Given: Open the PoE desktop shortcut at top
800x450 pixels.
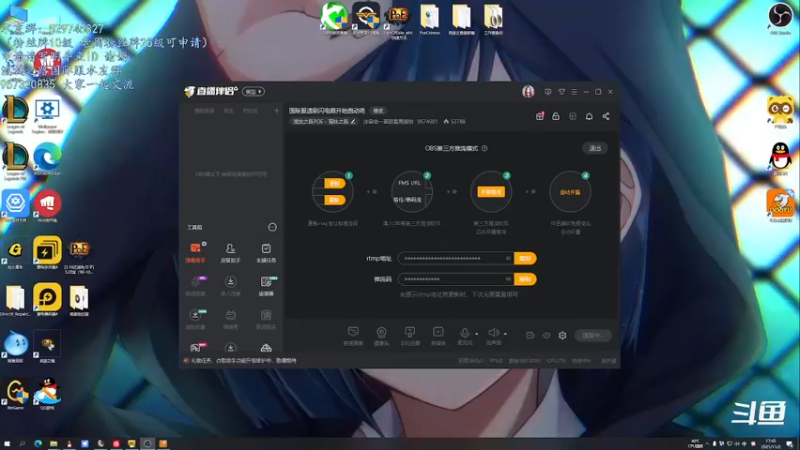Looking at the screenshot, I should [x=398, y=20].
